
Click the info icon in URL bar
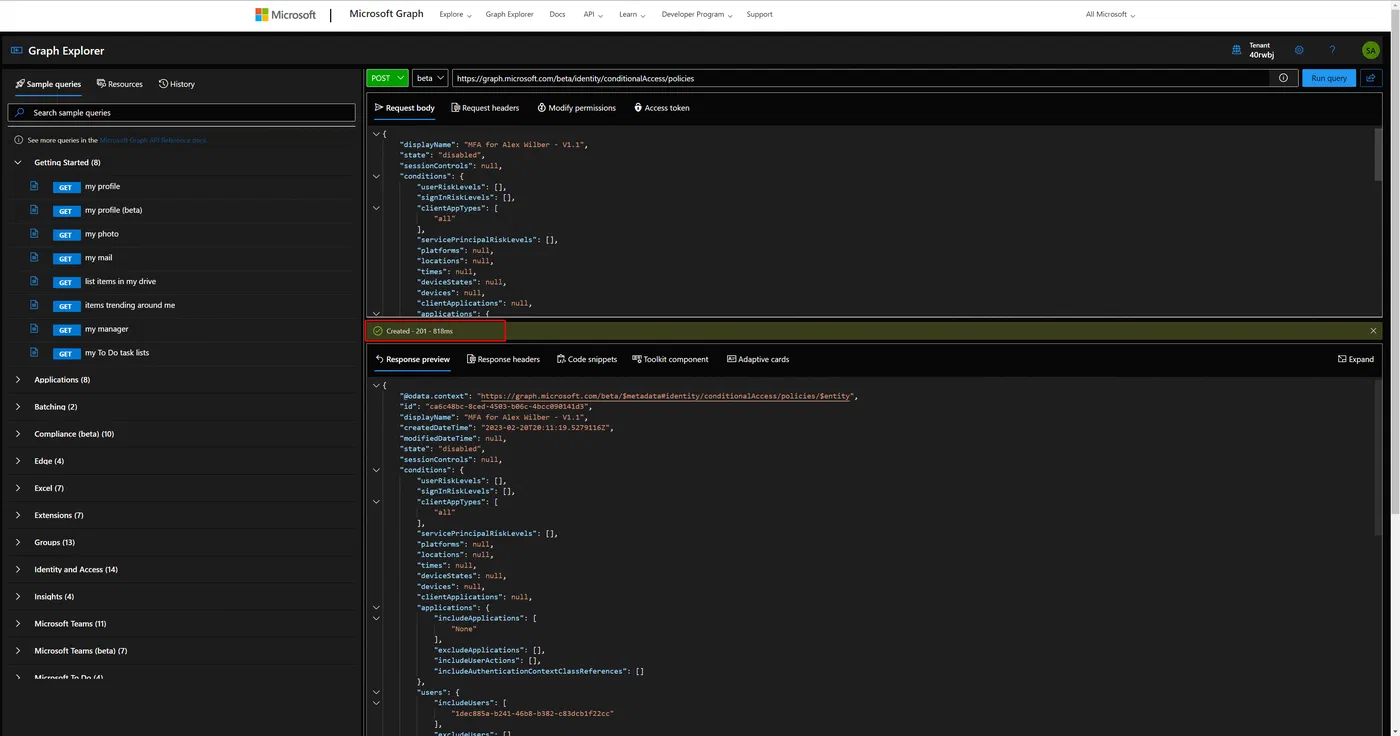(x=1283, y=78)
